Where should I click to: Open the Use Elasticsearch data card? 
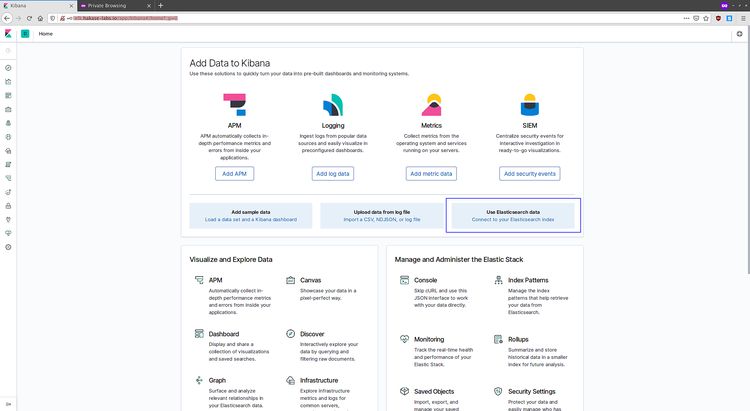point(513,216)
